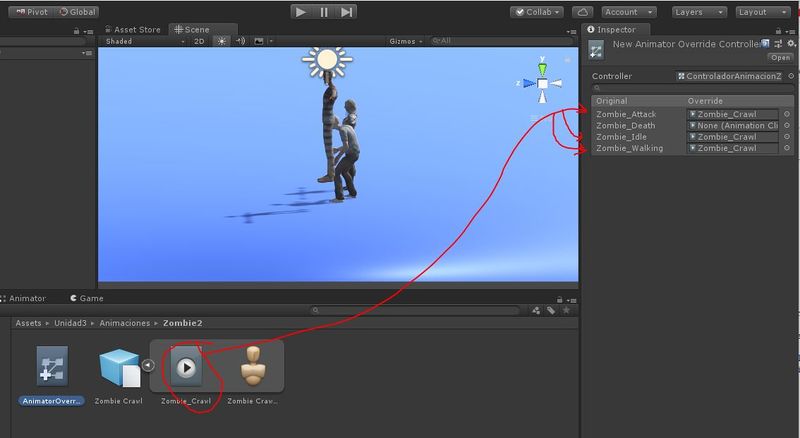This screenshot has height=438, width=800.
Task: Toggle 2D view in Scene
Action: pos(199,41)
